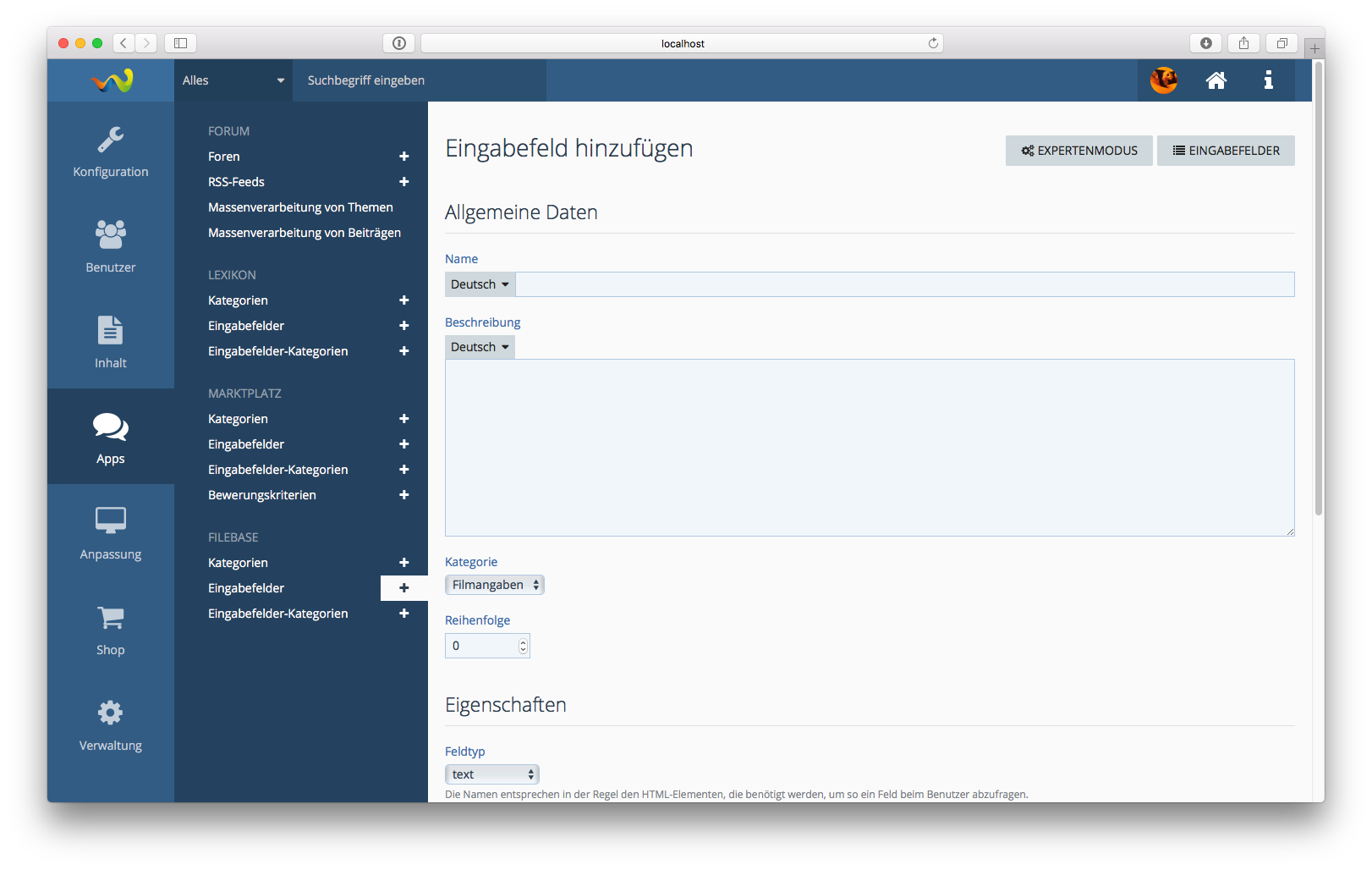Click the Beschreibung text area
1372x870 pixels.
[869, 447]
